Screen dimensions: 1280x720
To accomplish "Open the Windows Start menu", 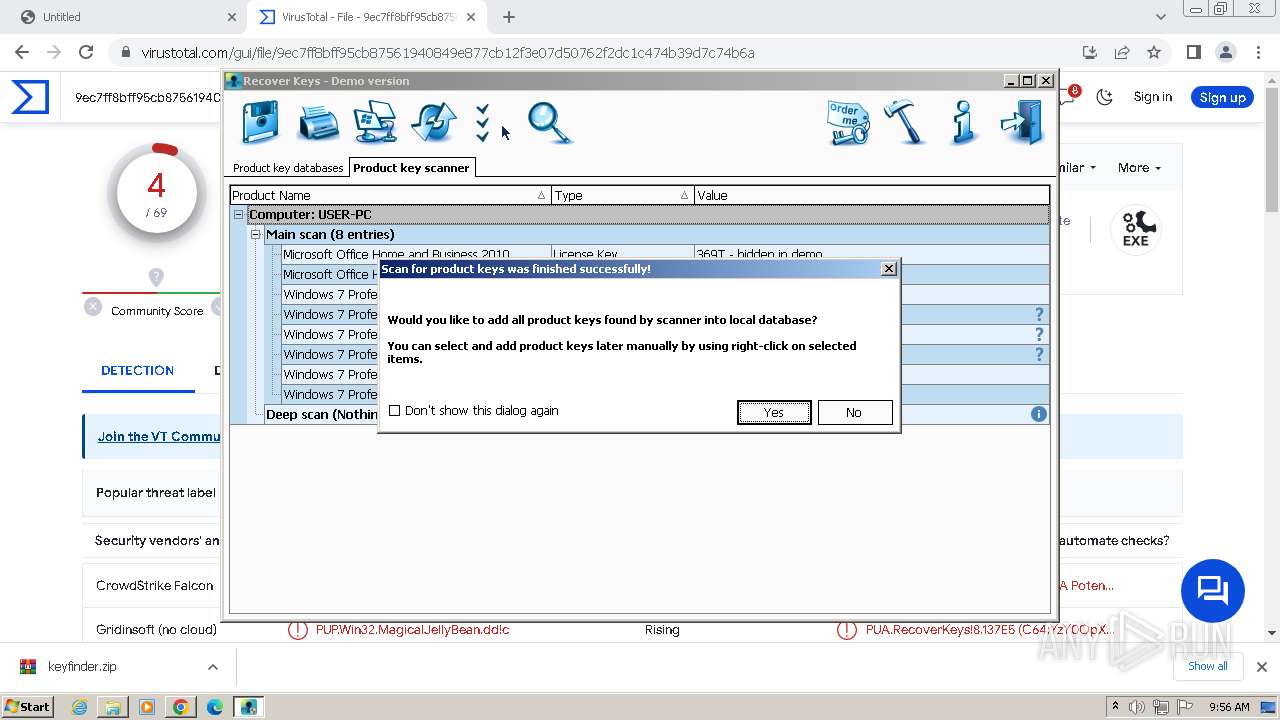I will tap(28, 706).
